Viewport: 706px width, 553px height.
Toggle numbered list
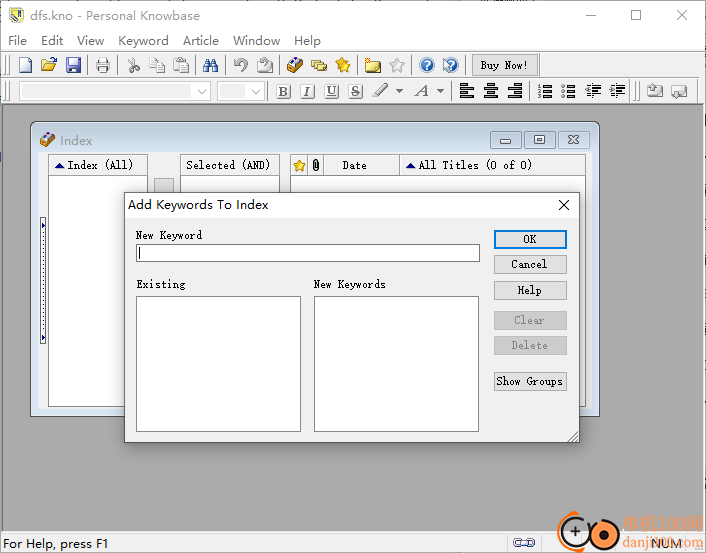point(545,91)
